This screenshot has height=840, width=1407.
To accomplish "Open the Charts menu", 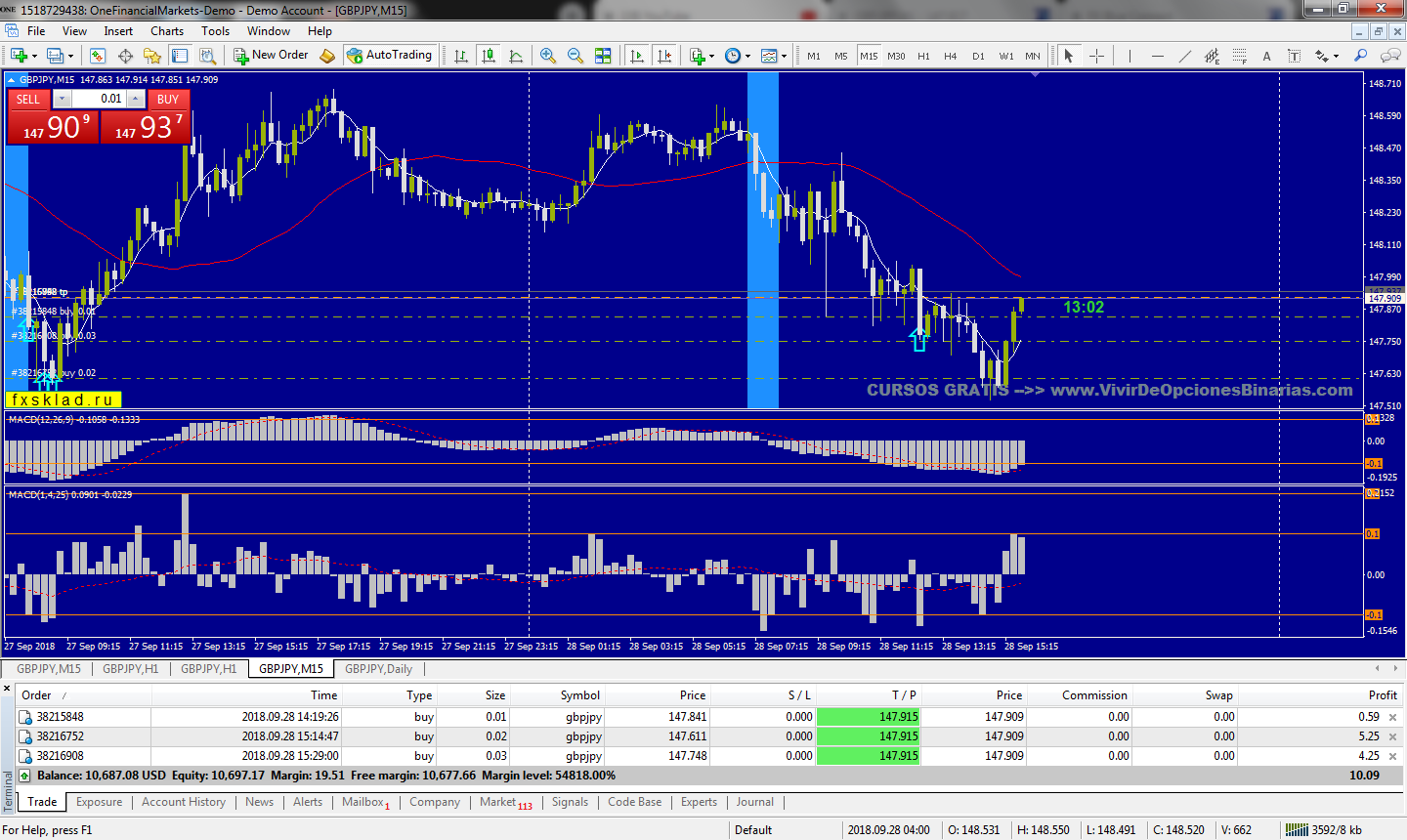I will [166, 31].
